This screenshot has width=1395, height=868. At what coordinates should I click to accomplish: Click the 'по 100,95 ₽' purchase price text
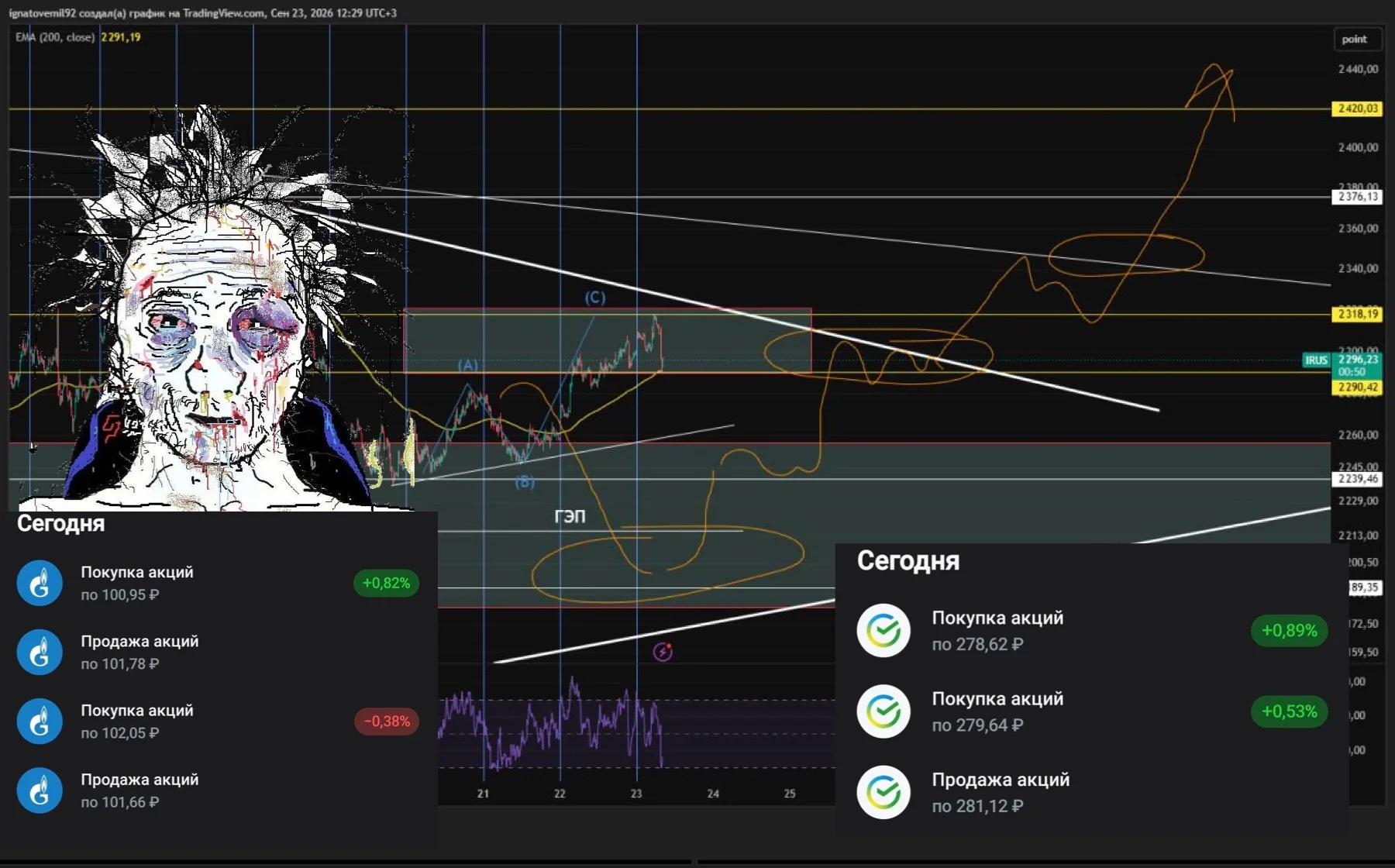coord(120,595)
